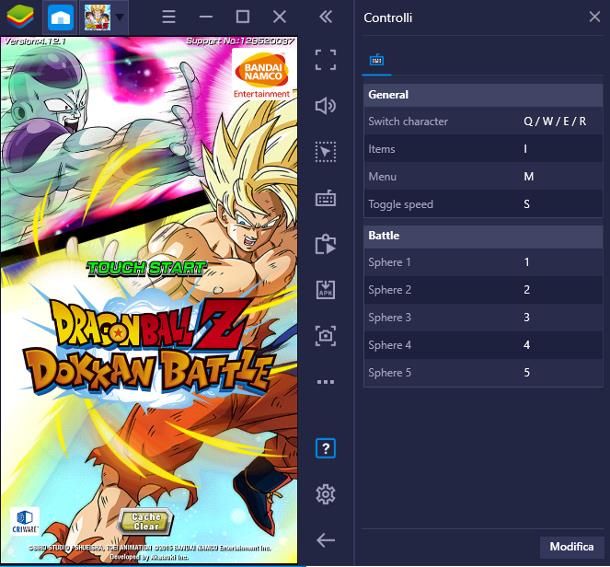Select the Sphere 2 row

483,290
